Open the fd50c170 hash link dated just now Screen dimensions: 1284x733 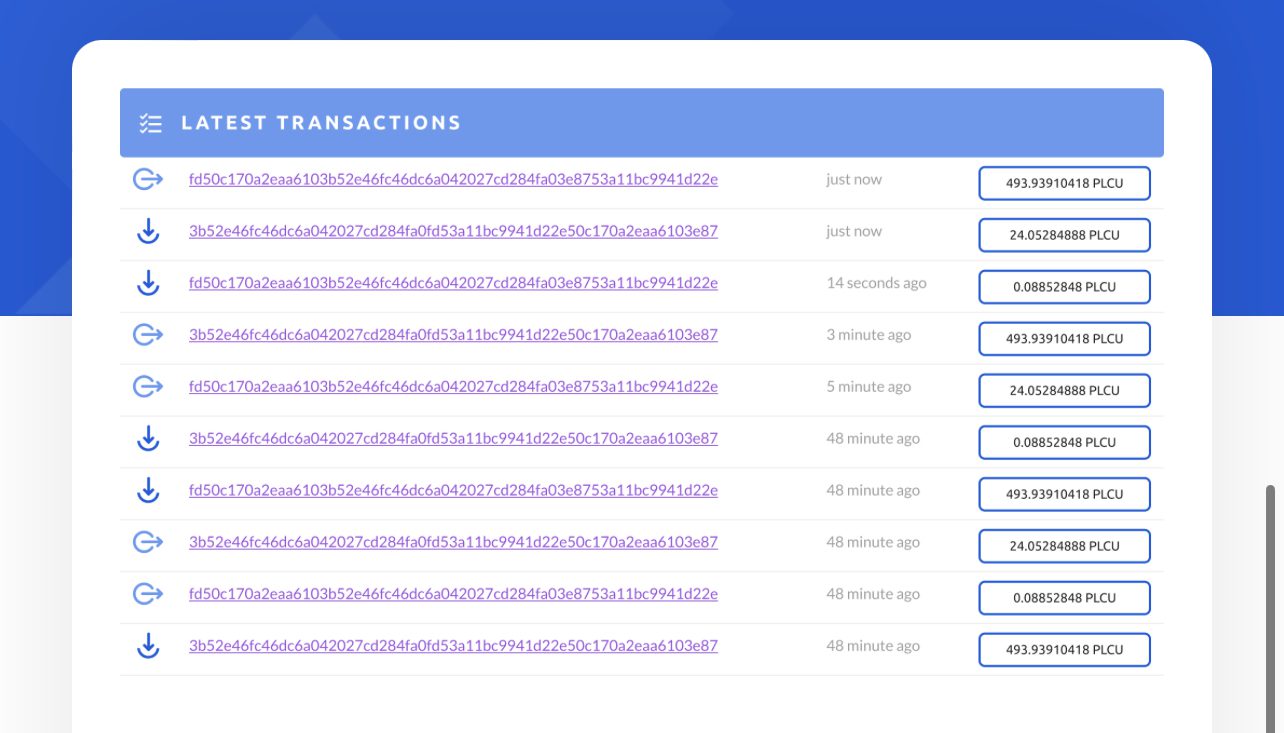[x=453, y=180]
